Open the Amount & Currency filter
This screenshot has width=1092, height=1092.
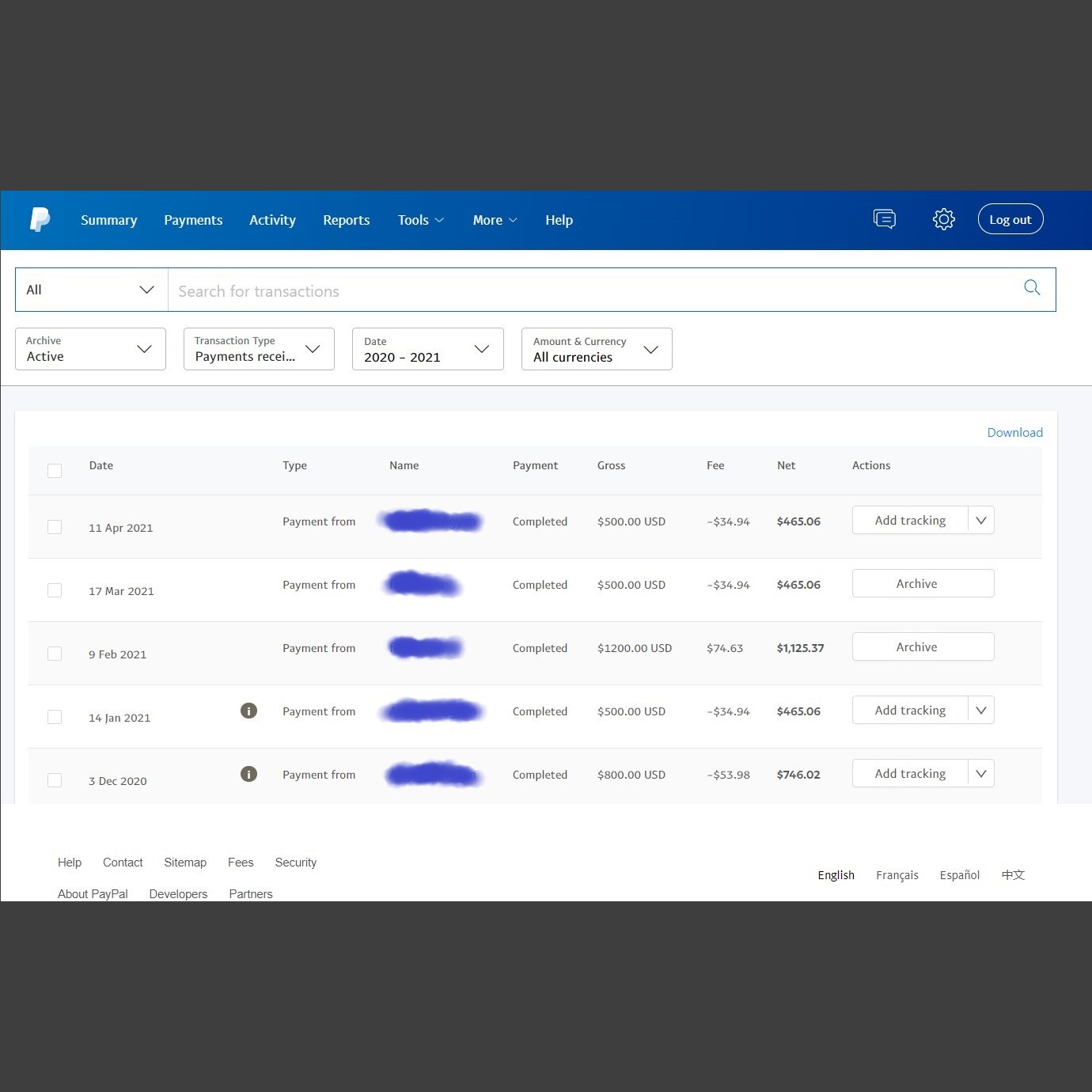pos(597,349)
